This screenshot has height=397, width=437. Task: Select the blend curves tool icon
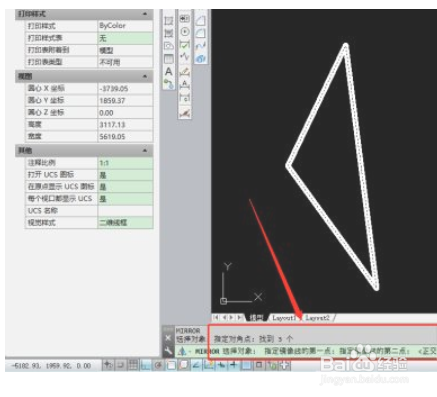pos(200,46)
